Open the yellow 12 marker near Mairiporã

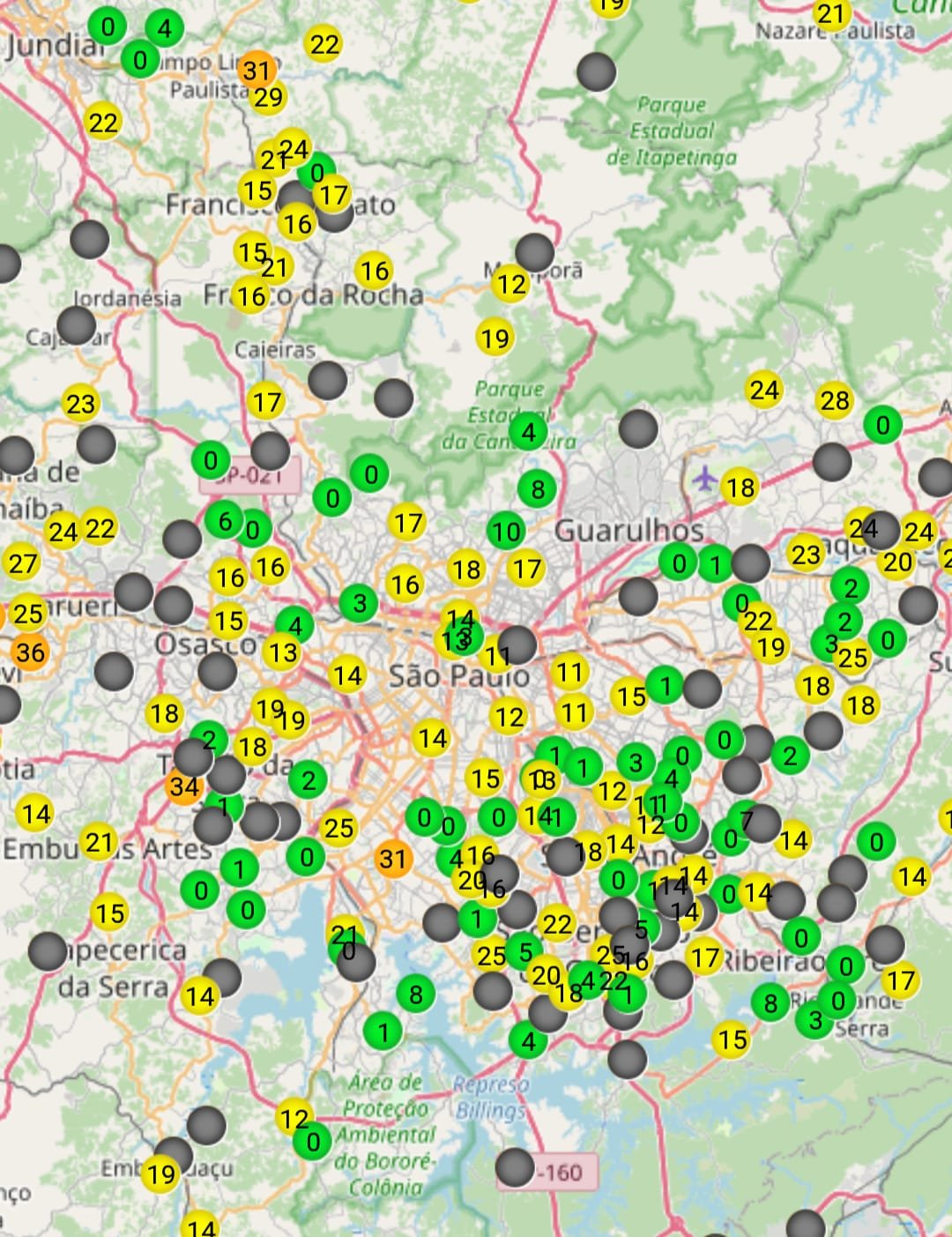coord(510,285)
